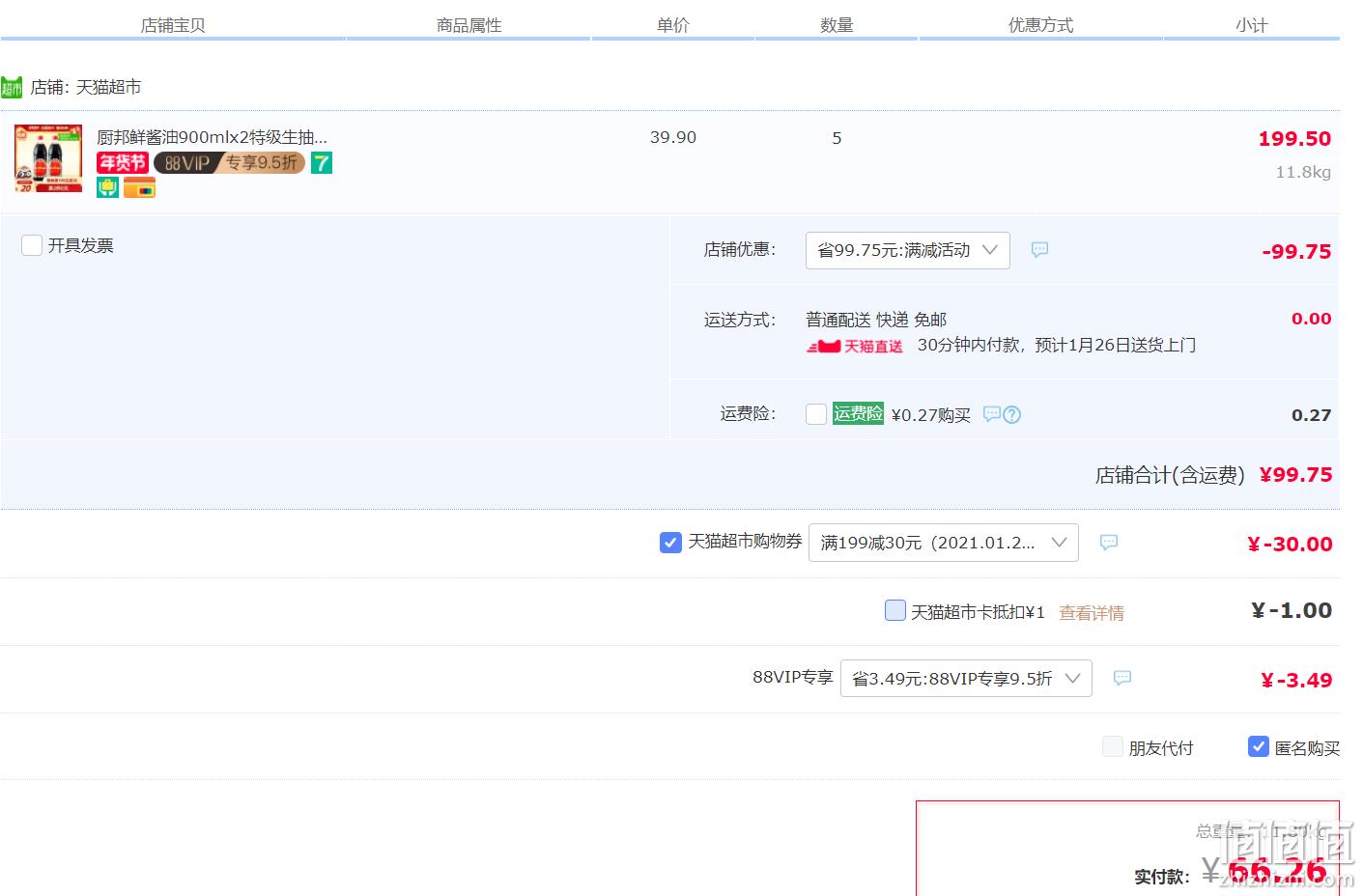Click the 运送方式: label
The height and width of the screenshot is (896, 1363).
point(740,320)
